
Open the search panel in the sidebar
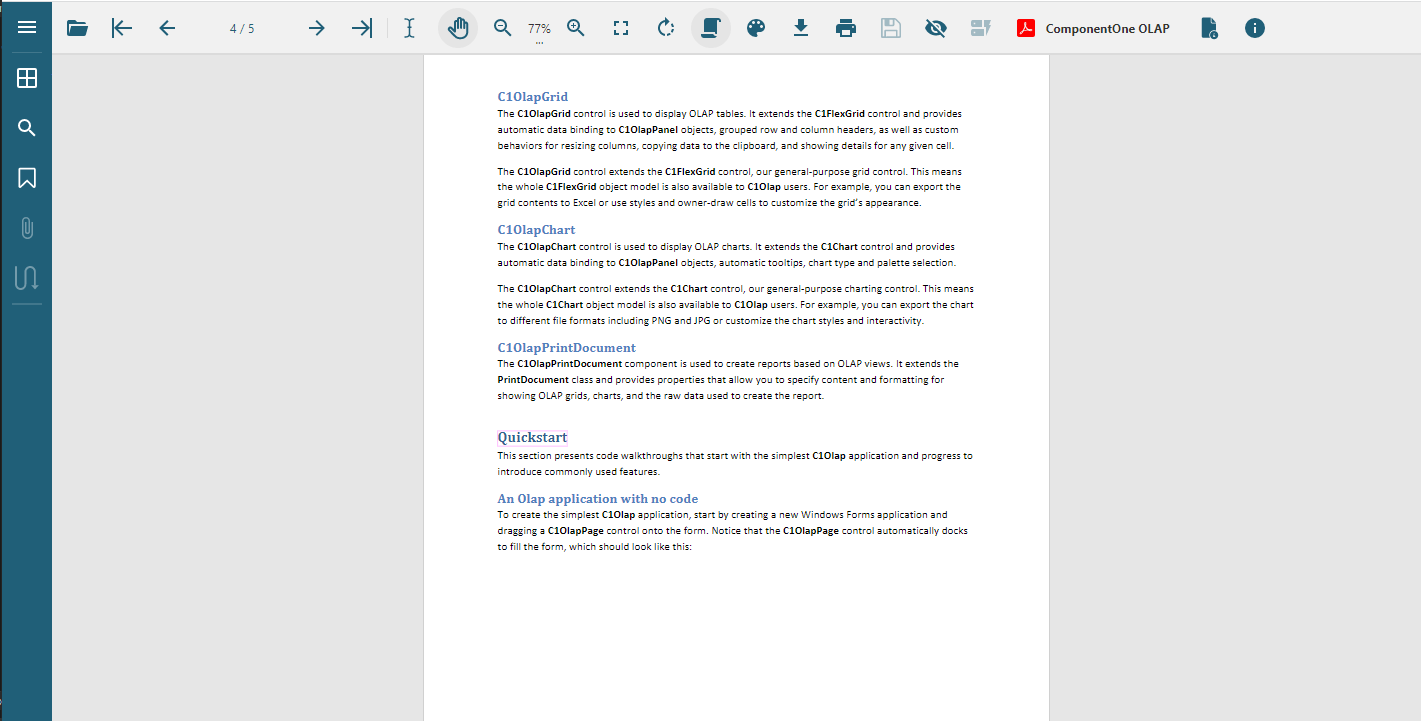click(x=27, y=128)
